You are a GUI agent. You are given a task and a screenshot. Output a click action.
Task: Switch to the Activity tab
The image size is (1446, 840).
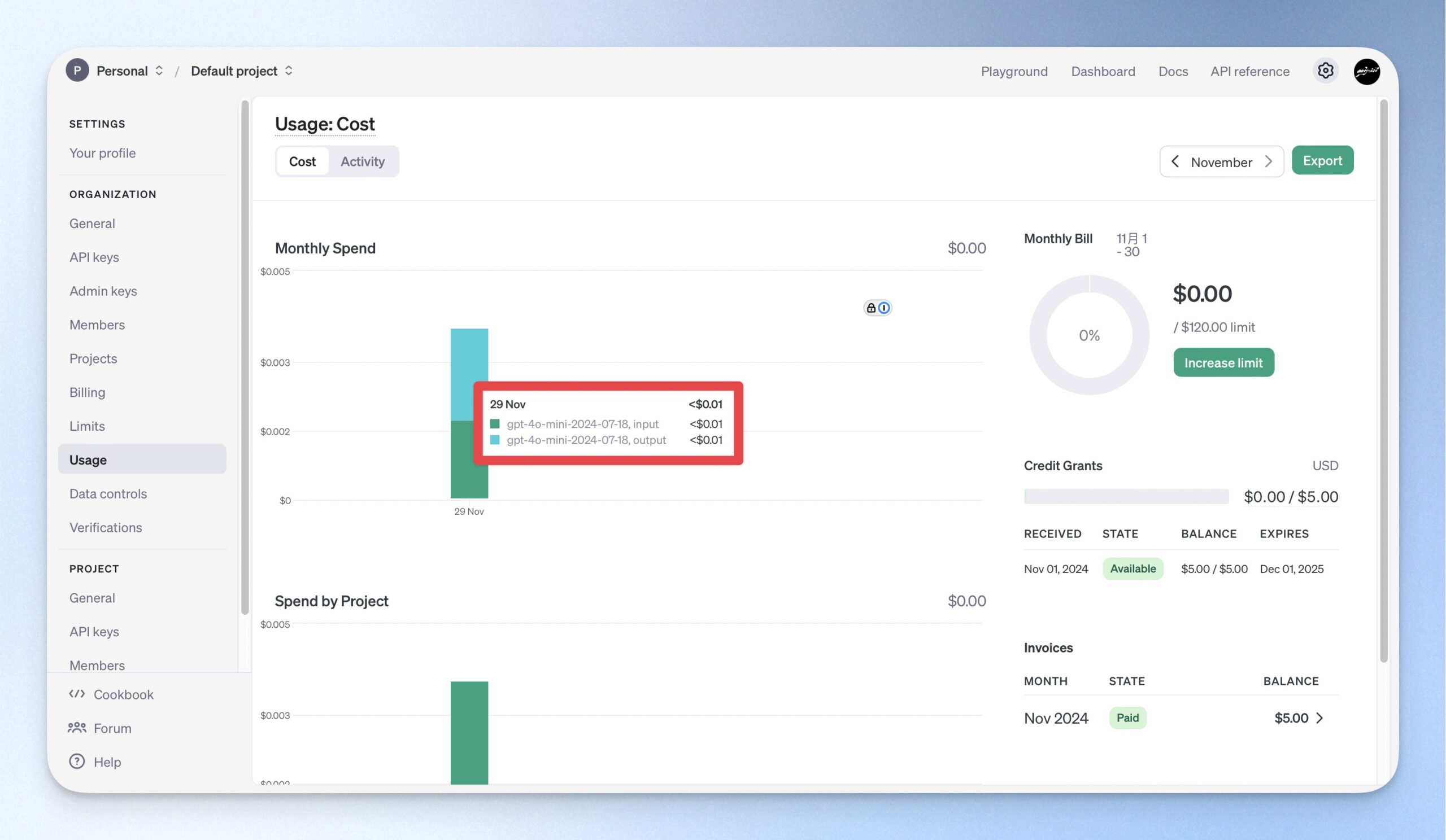click(363, 161)
